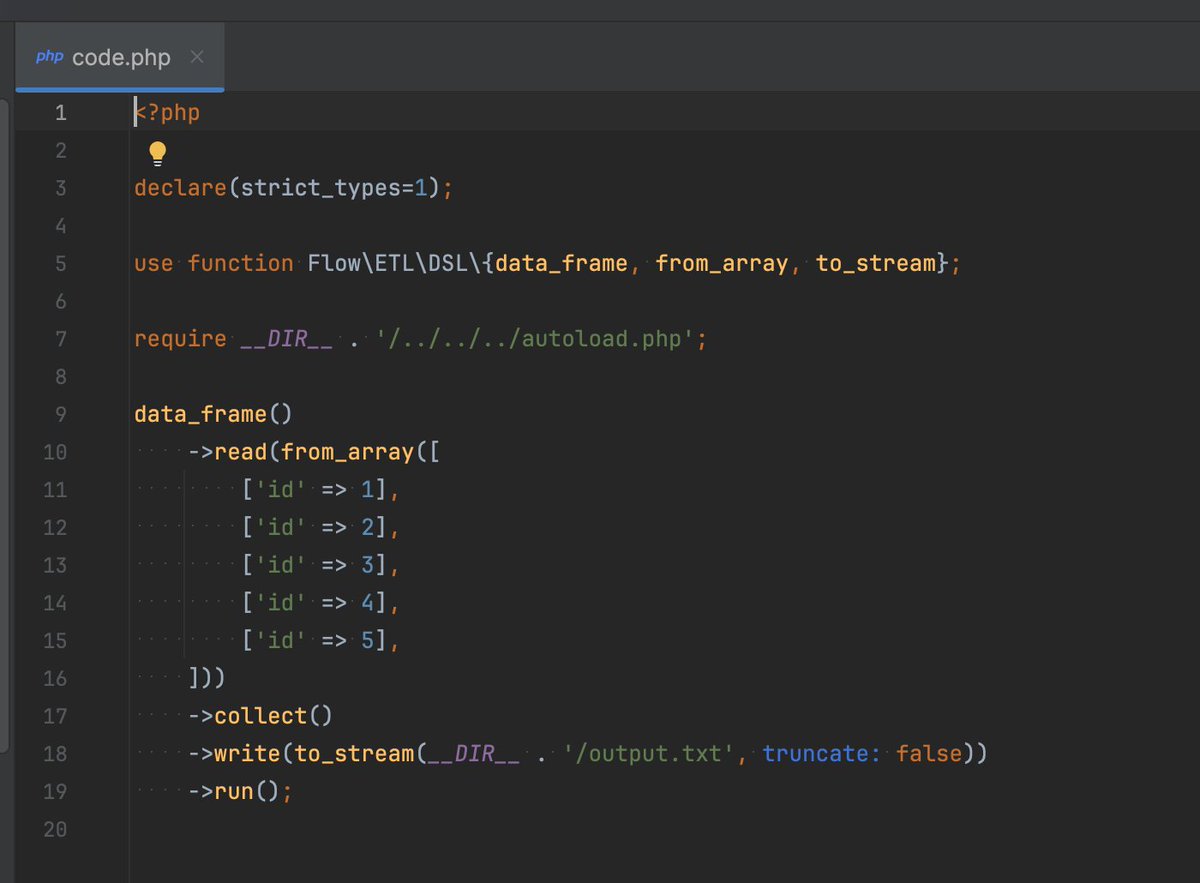Open the yellow lightbulb quick-fix icon
Viewport: 1200px width, 883px height.
click(x=157, y=153)
